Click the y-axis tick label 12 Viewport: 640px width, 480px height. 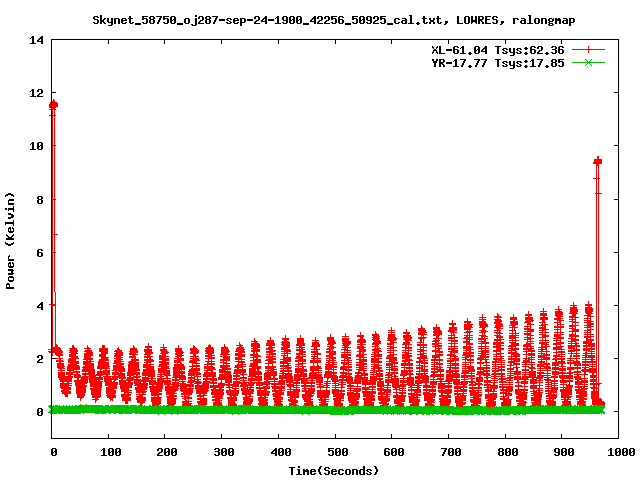(36, 93)
